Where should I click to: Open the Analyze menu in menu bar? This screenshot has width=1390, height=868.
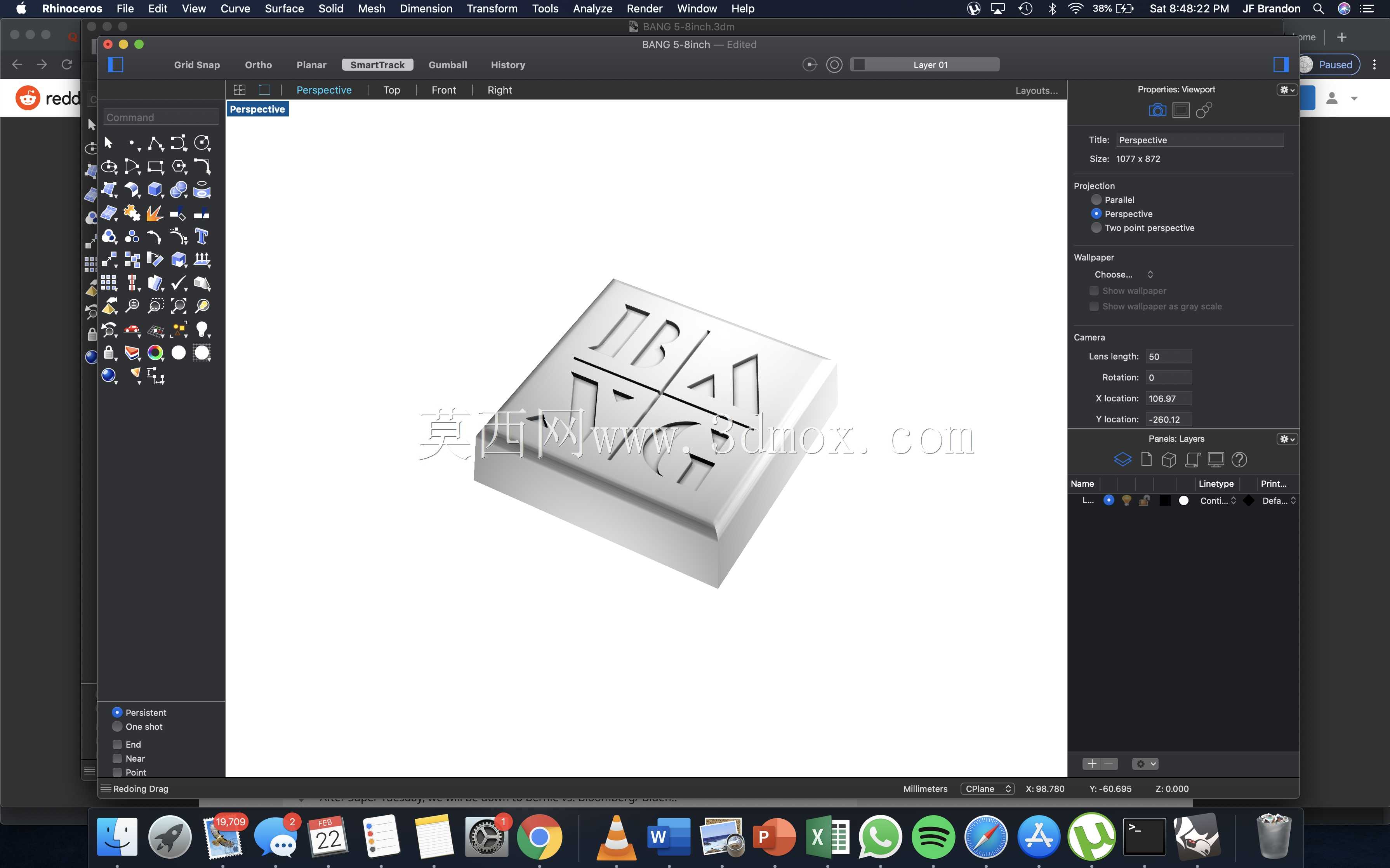[592, 9]
